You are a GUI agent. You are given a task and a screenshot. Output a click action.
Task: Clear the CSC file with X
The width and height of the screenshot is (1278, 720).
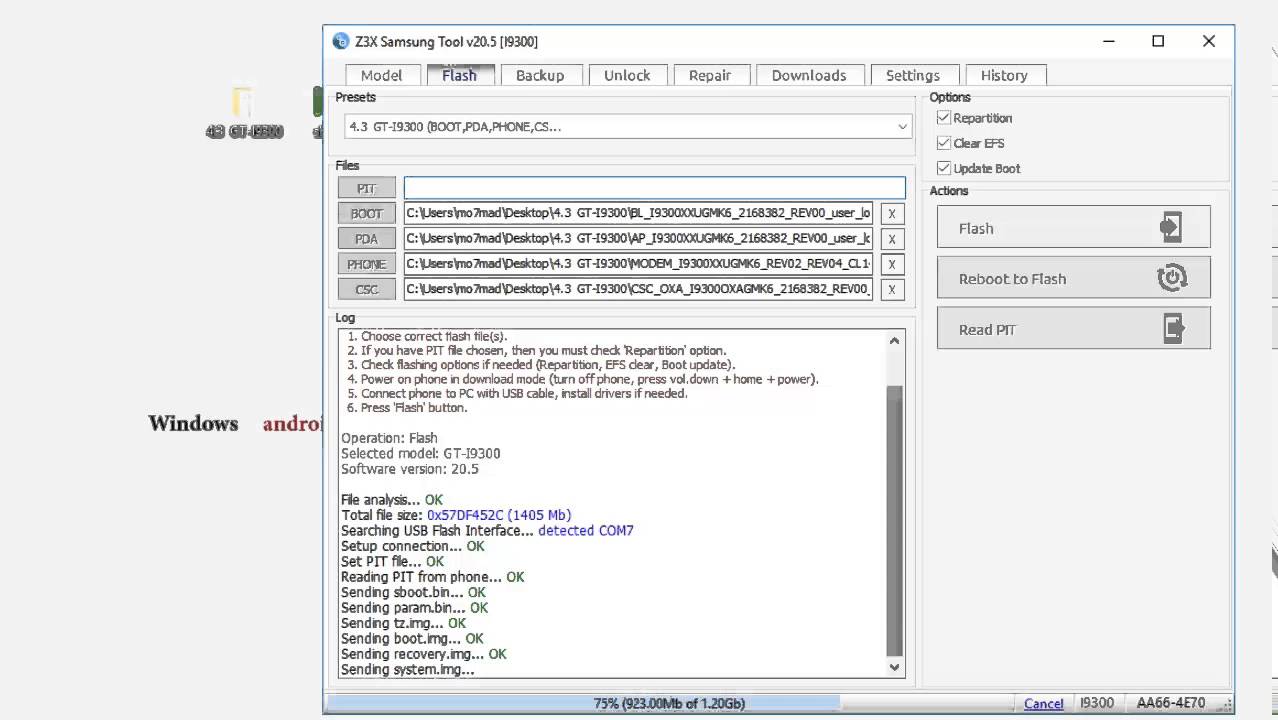point(891,290)
